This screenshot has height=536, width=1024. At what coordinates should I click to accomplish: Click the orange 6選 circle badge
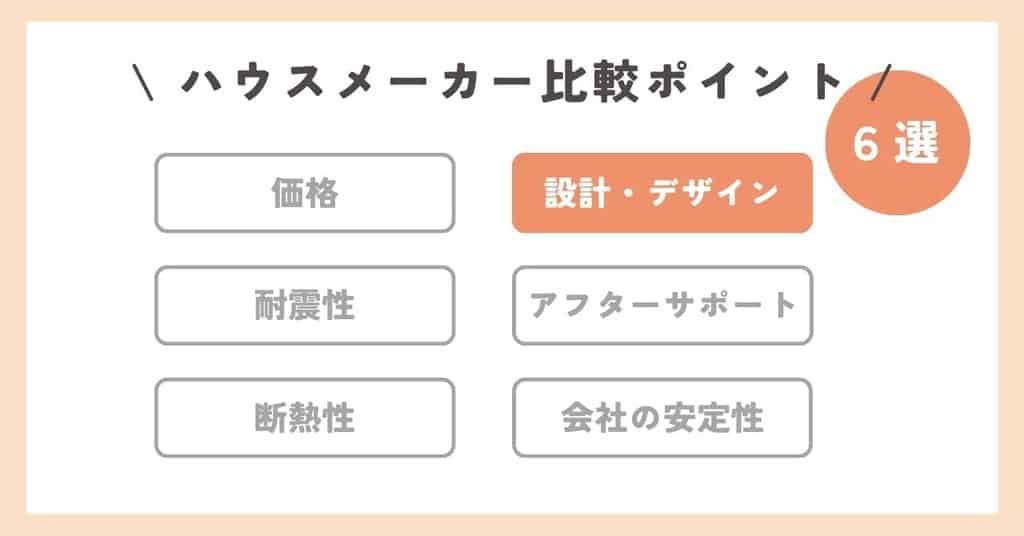coord(899,147)
